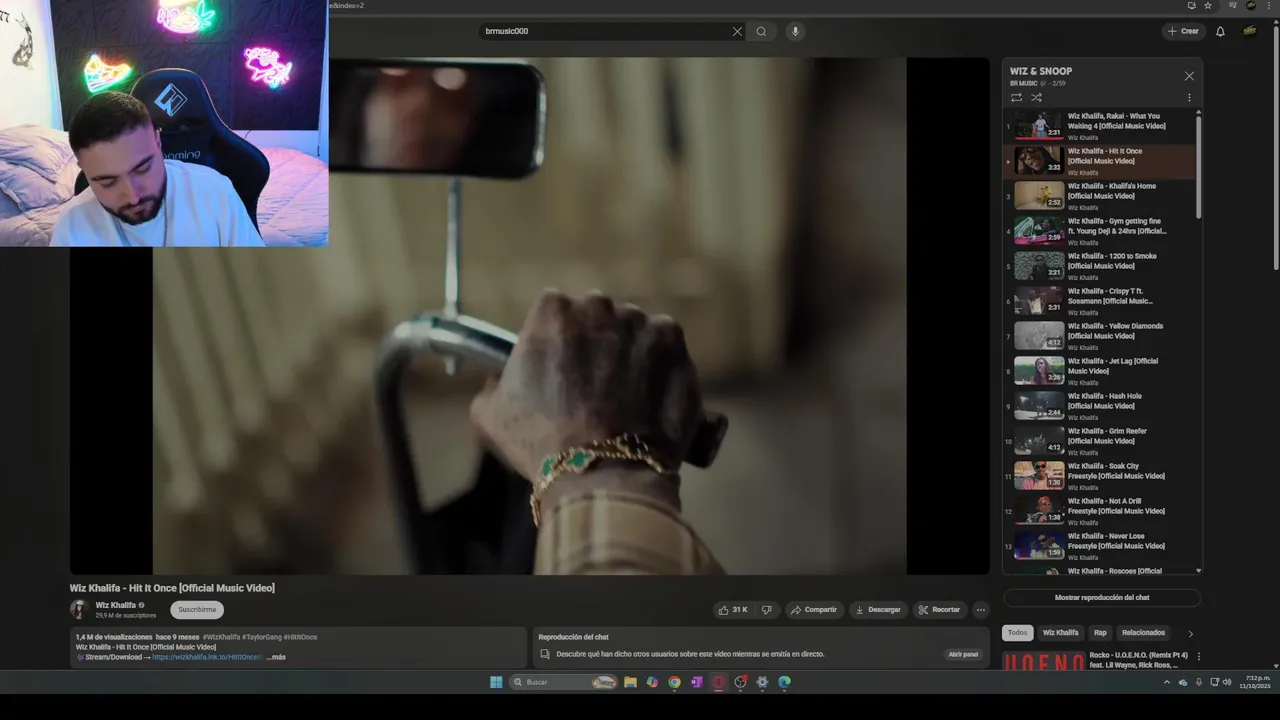Open Settings gear in the taskbar
The image size is (1280, 720).
pyautogui.click(x=762, y=682)
